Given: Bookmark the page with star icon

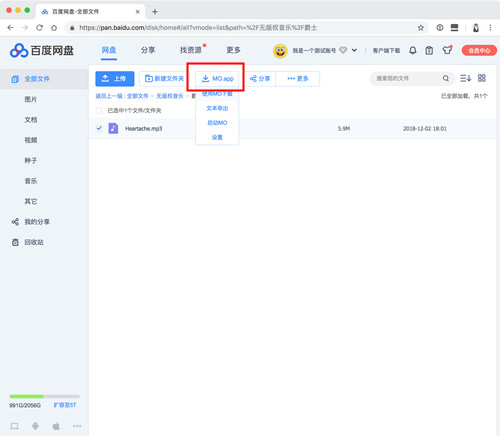Looking at the screenshot, I should click(x=421, y=28).
